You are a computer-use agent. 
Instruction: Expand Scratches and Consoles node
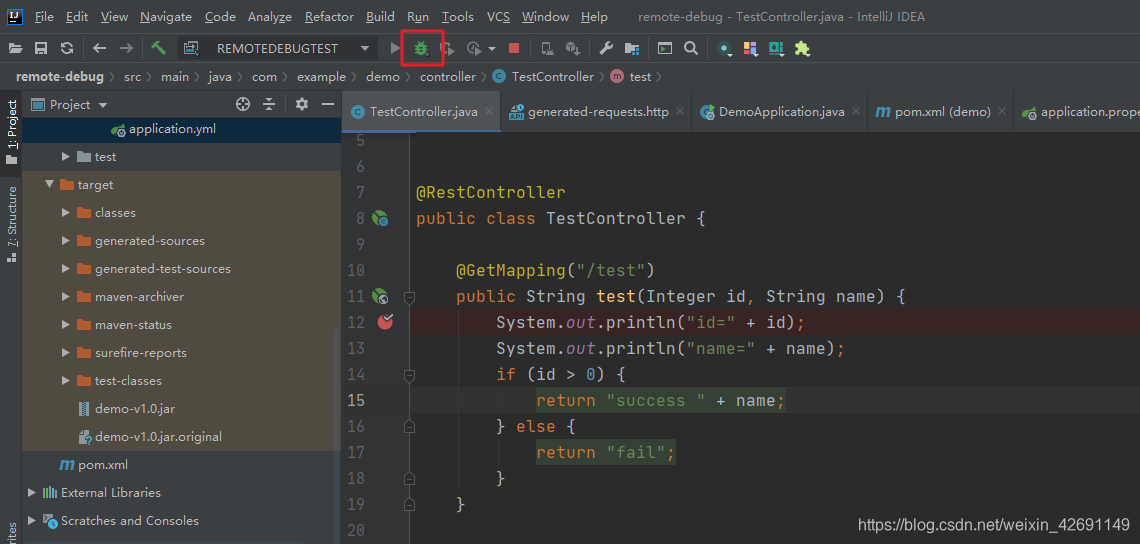(31, 521)
